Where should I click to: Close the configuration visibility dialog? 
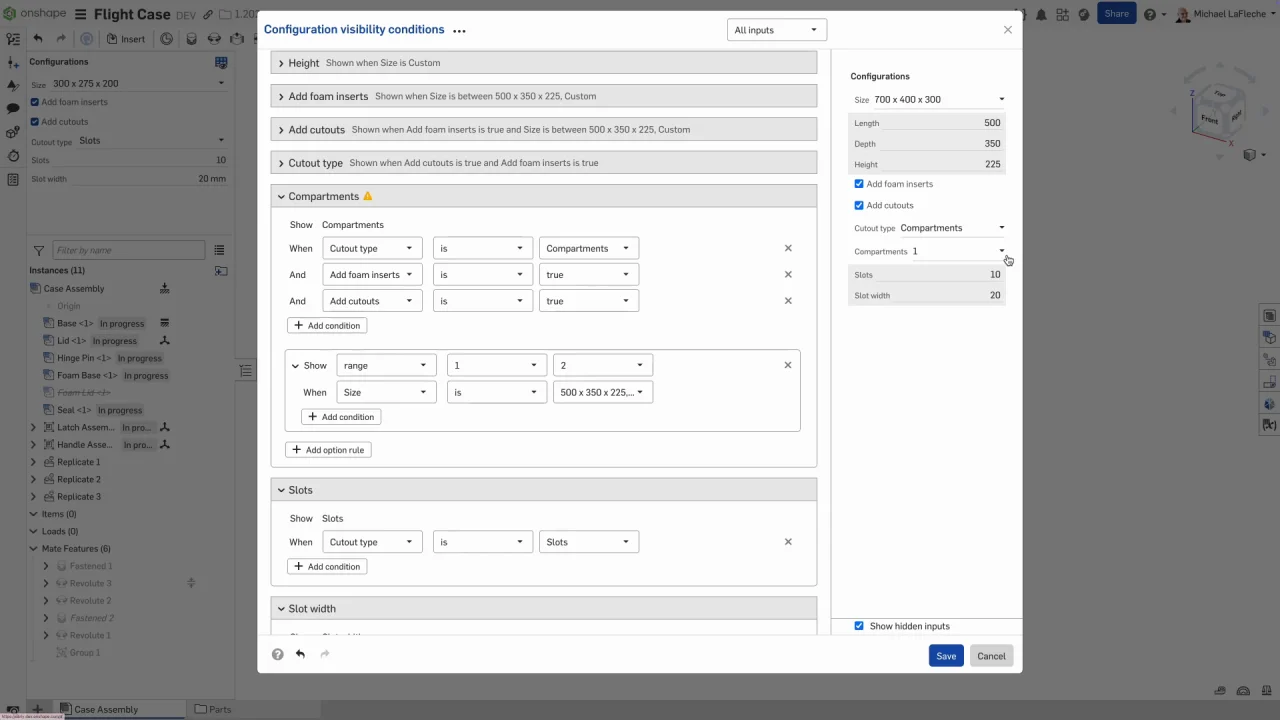(1007, 30)
